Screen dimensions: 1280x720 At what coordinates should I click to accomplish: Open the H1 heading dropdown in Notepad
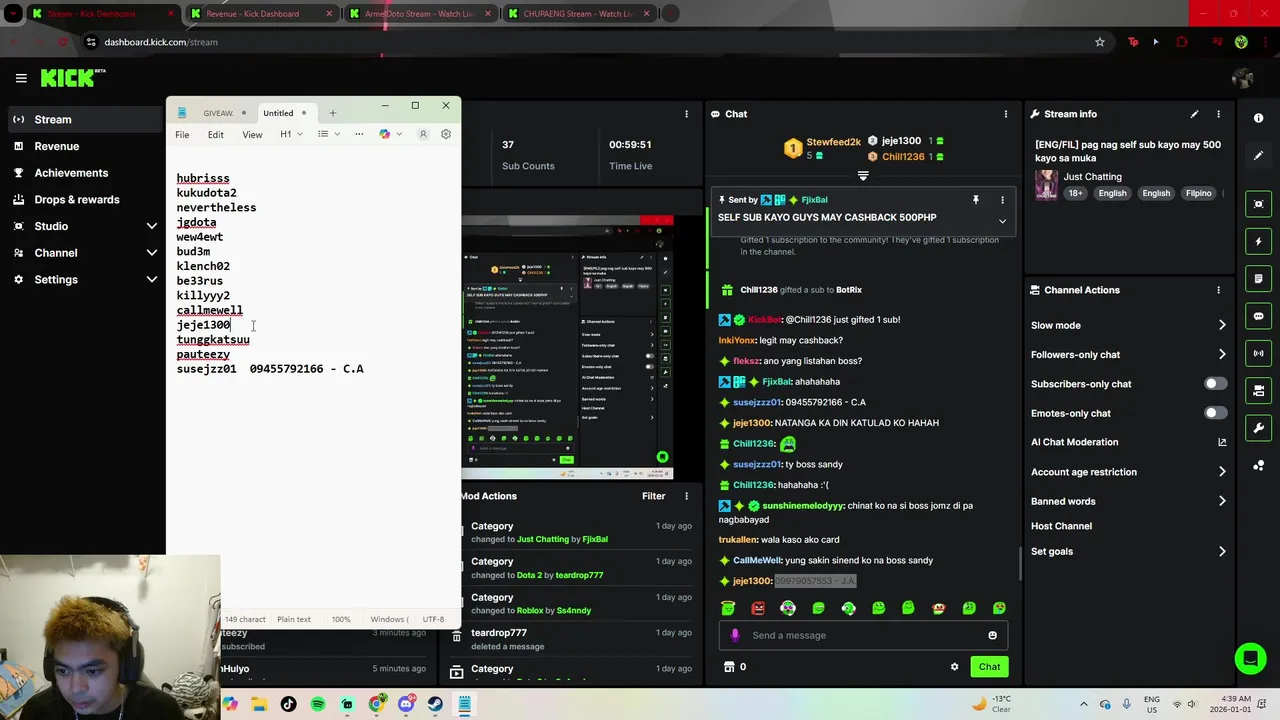coord(291,134)
